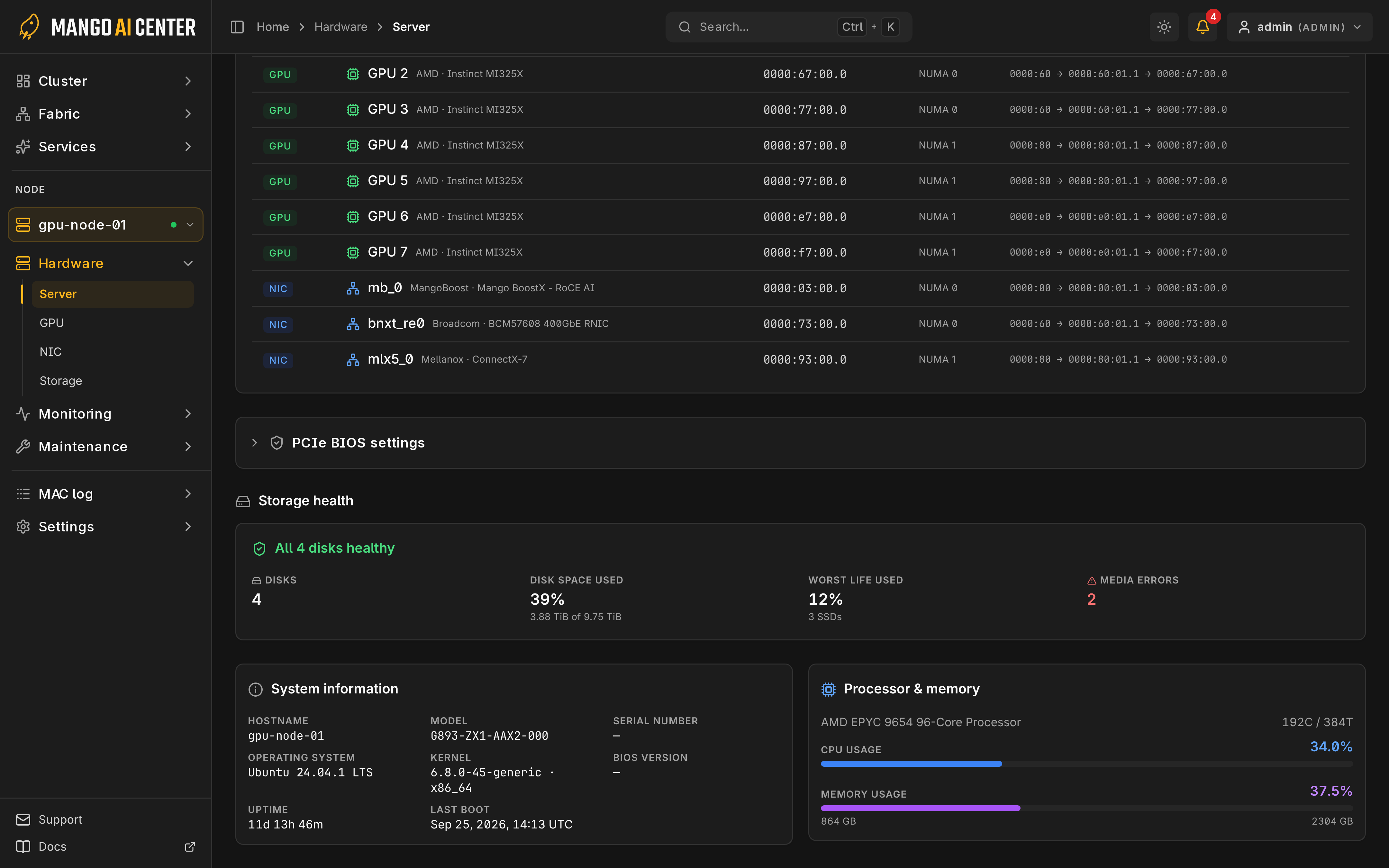This screenshot has height=868, width=1389.
Task: Click the mb_0 network icon
Action: point(353,288)
